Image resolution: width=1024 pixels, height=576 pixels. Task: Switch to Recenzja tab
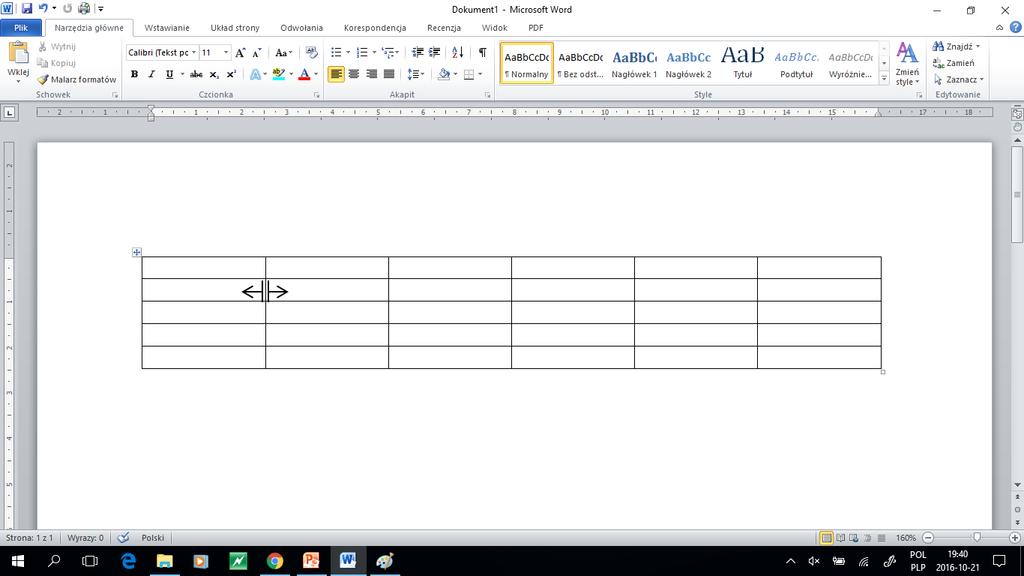point(444,28)
